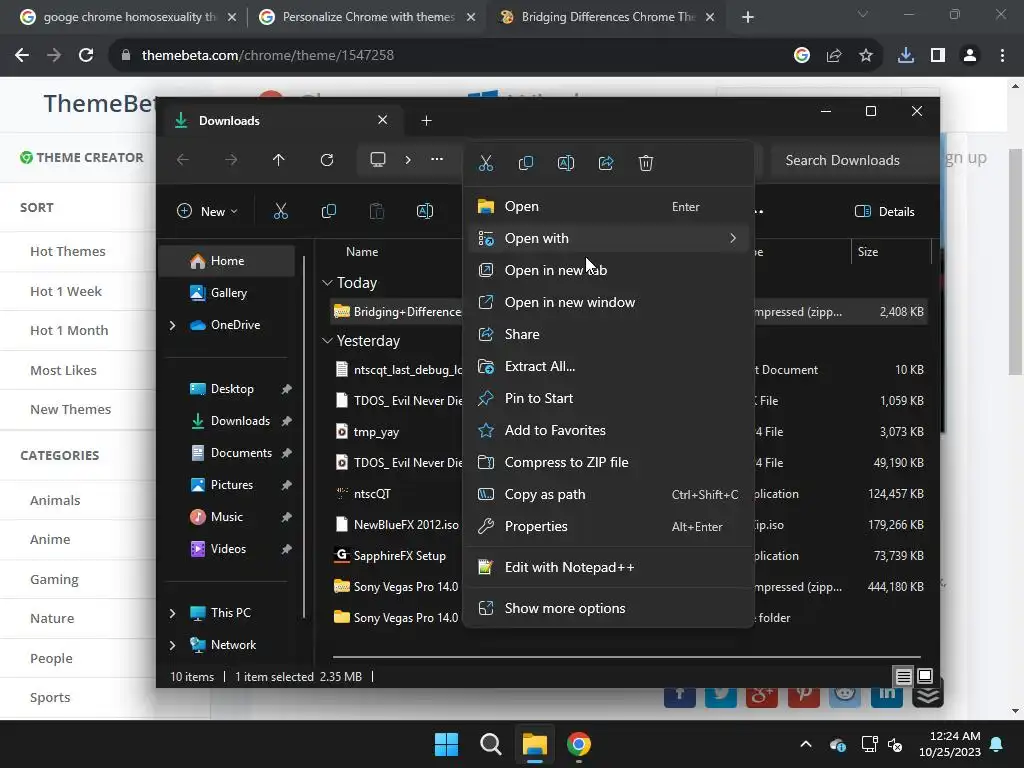Viewport: 1024px width, 768px height.
Task: Expand the address bar path chevron
Action: point(408,159)
